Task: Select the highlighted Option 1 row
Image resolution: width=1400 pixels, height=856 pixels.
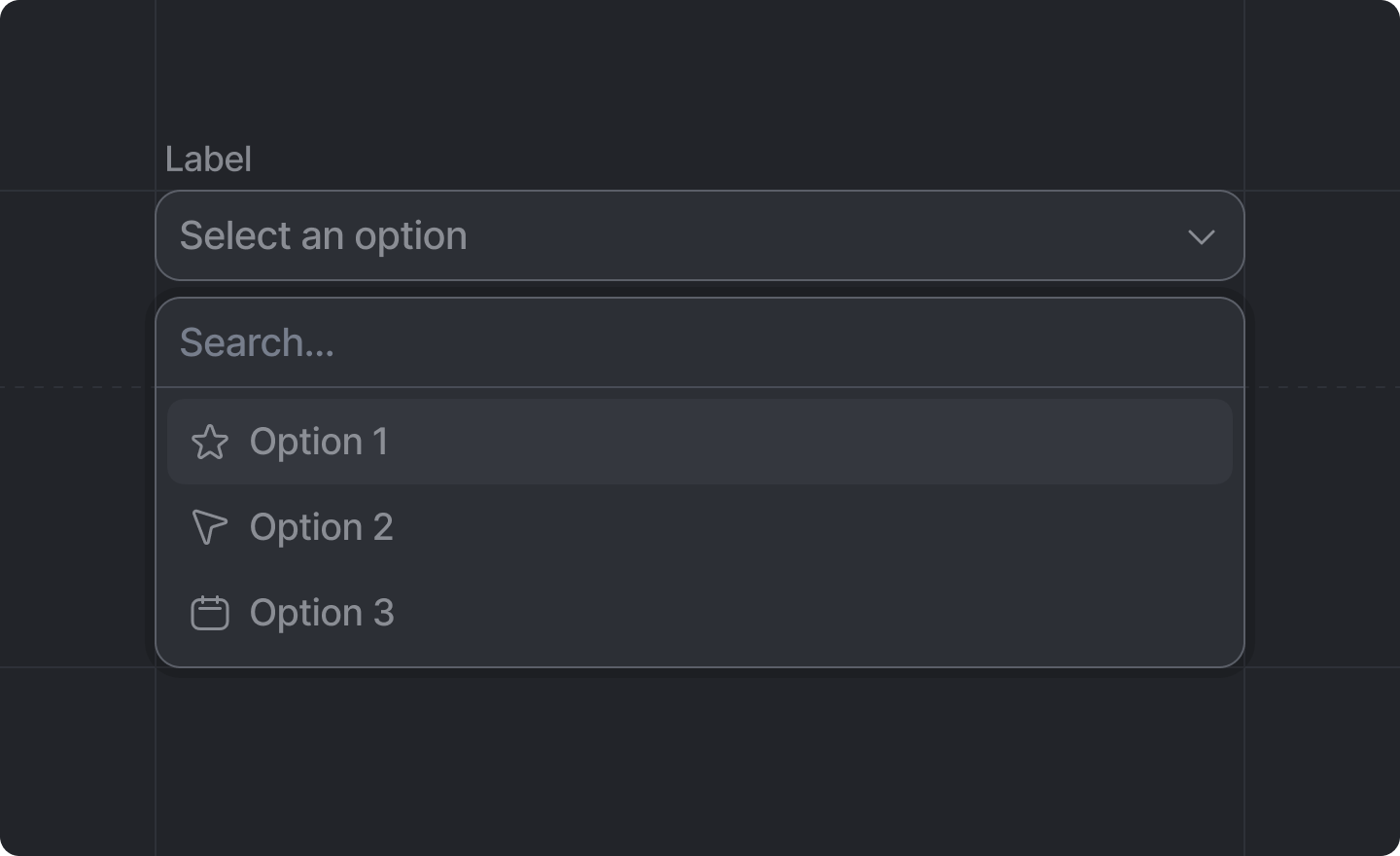Action: 699,442
